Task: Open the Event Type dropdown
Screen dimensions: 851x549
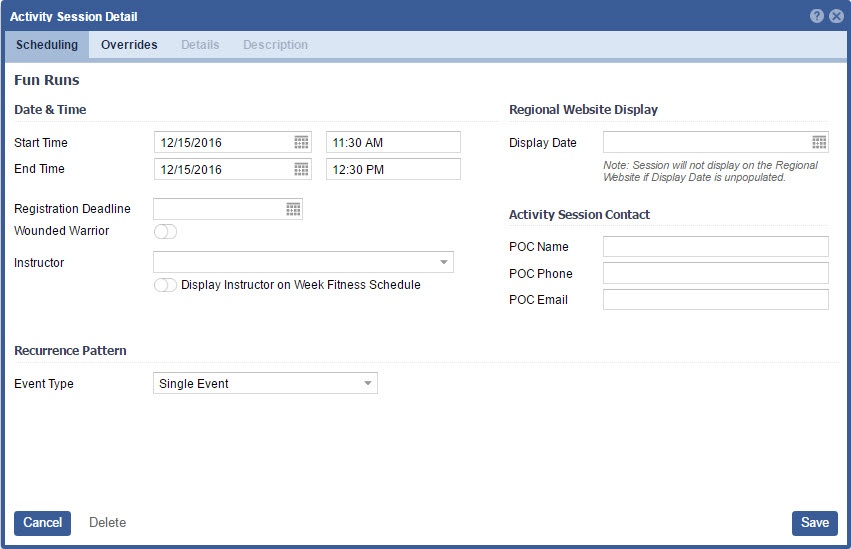Action: click(x=367, y=384)
